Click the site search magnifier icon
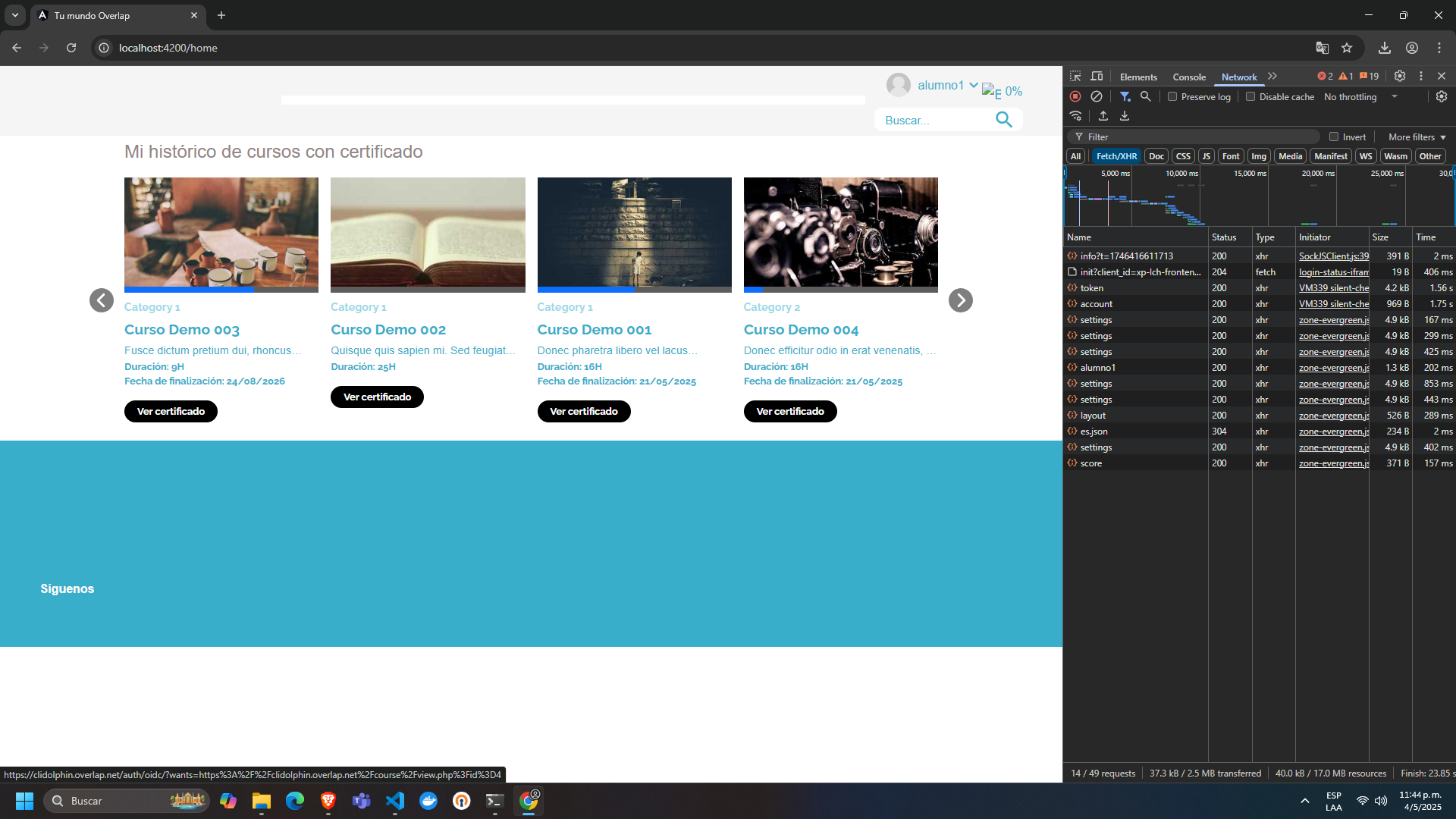 tap(1004, 120)
